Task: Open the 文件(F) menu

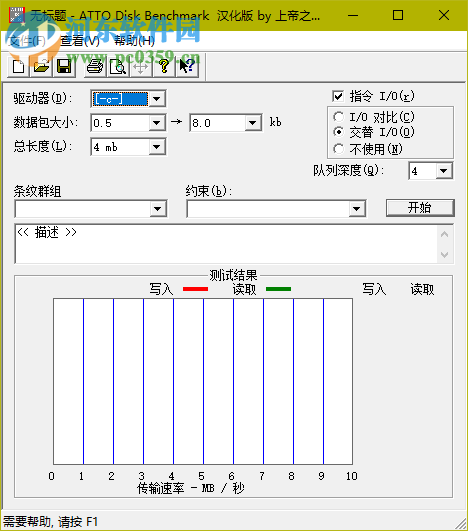Action: tap(27, 41)
